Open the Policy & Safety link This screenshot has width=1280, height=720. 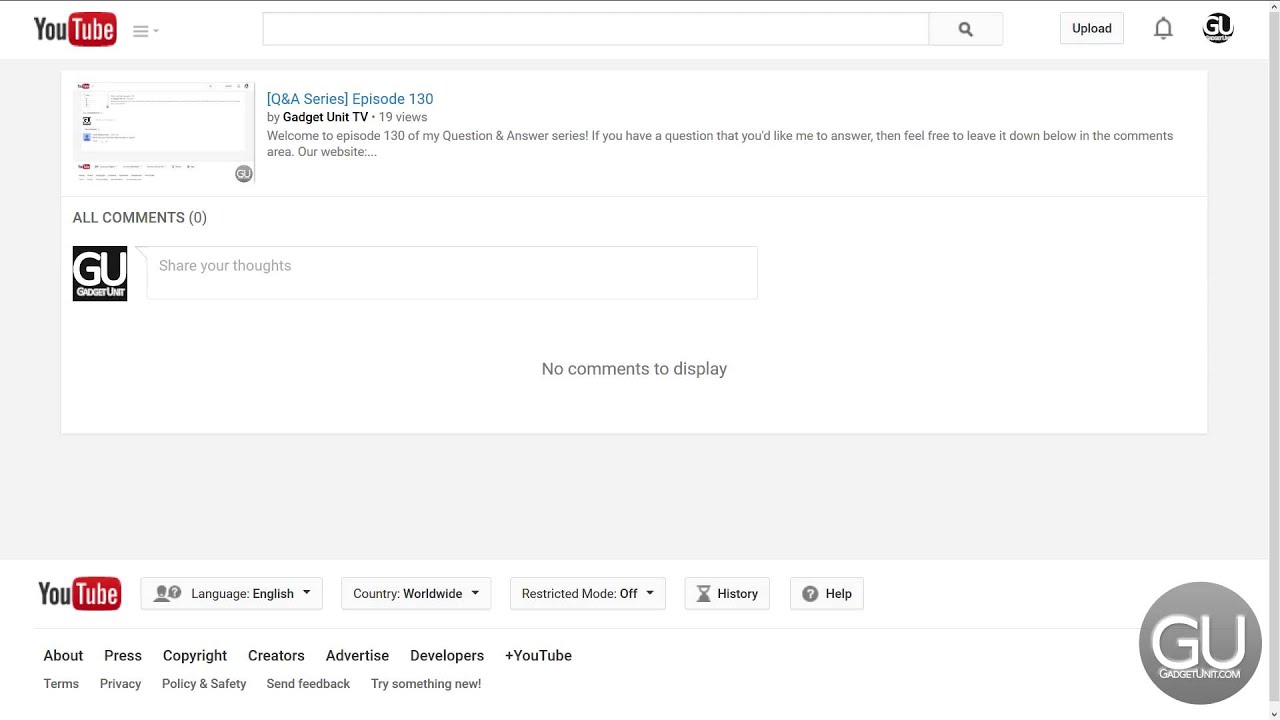[204, 684]
